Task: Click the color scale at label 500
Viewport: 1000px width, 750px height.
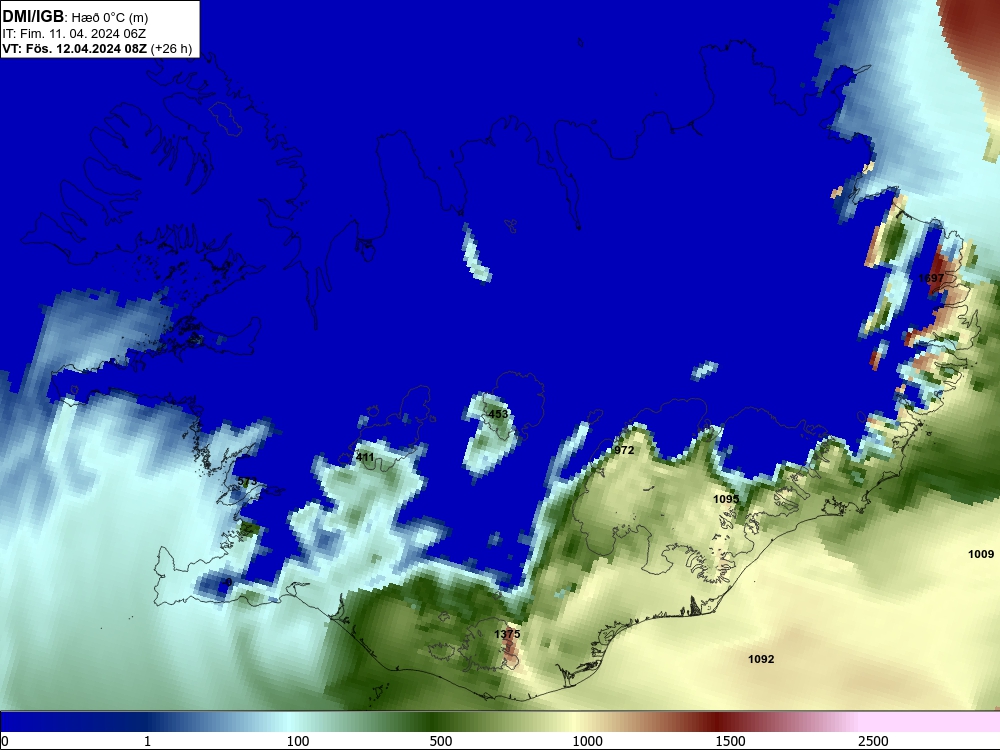Action: 441,740
